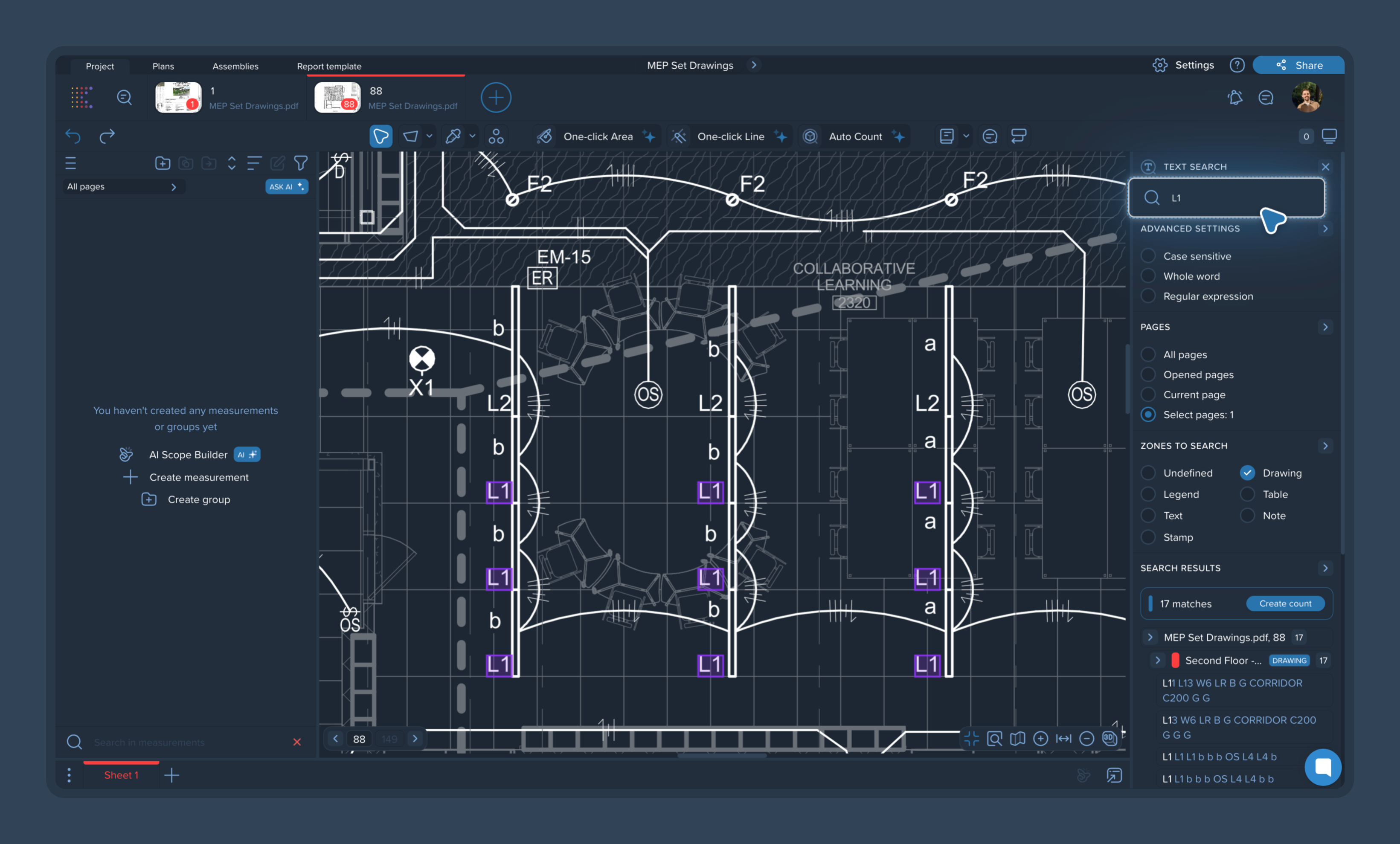Click the redo arrow icon
Image resolution: width=1400 pixels, height=844 pixels.
tap(107, 136)
